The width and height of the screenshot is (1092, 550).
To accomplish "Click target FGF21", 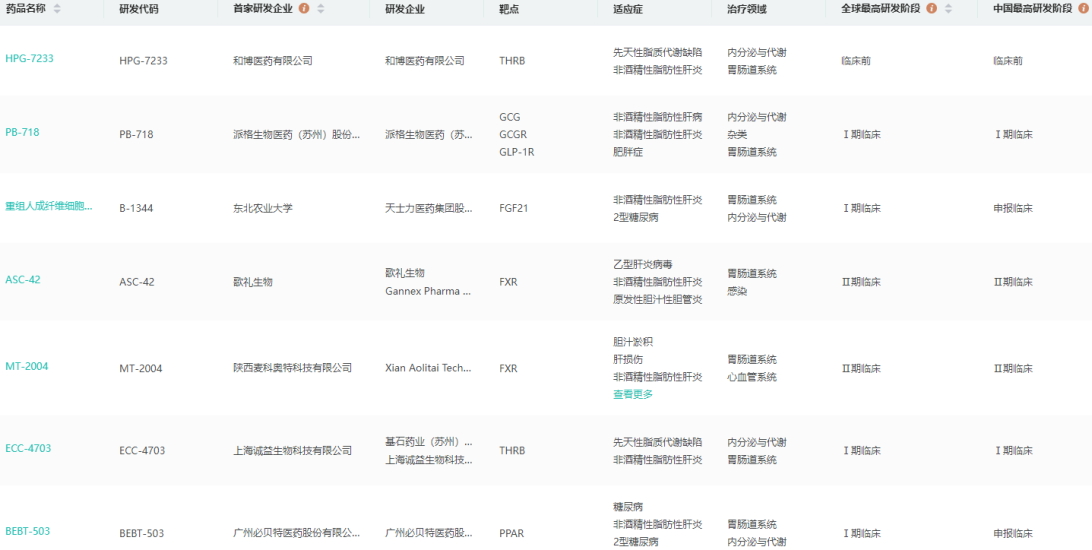I will click(x=514, y=208).
